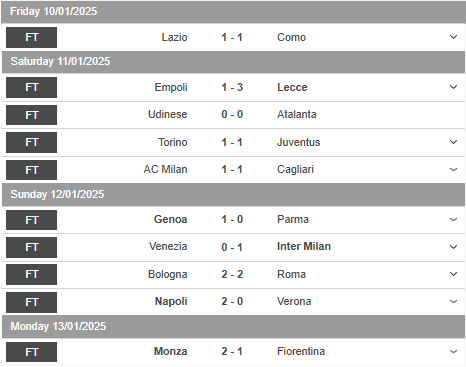Click the FT badge for Udinese match
466x367 pixels.
tap(31, 115)
